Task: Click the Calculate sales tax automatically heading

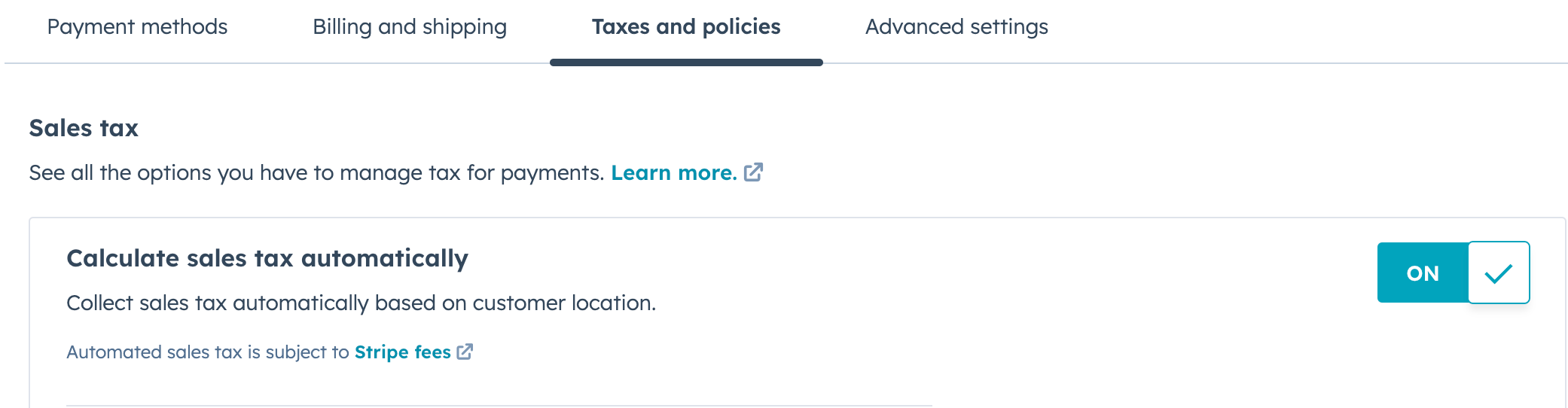Action: (x=267, y=258)
